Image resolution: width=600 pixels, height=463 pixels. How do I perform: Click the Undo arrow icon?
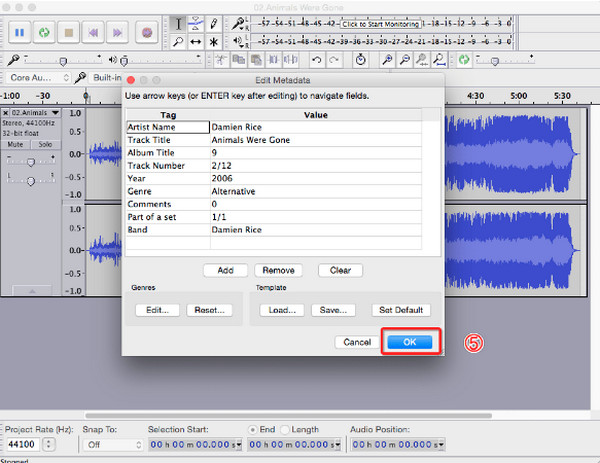[x=316, y=60]
